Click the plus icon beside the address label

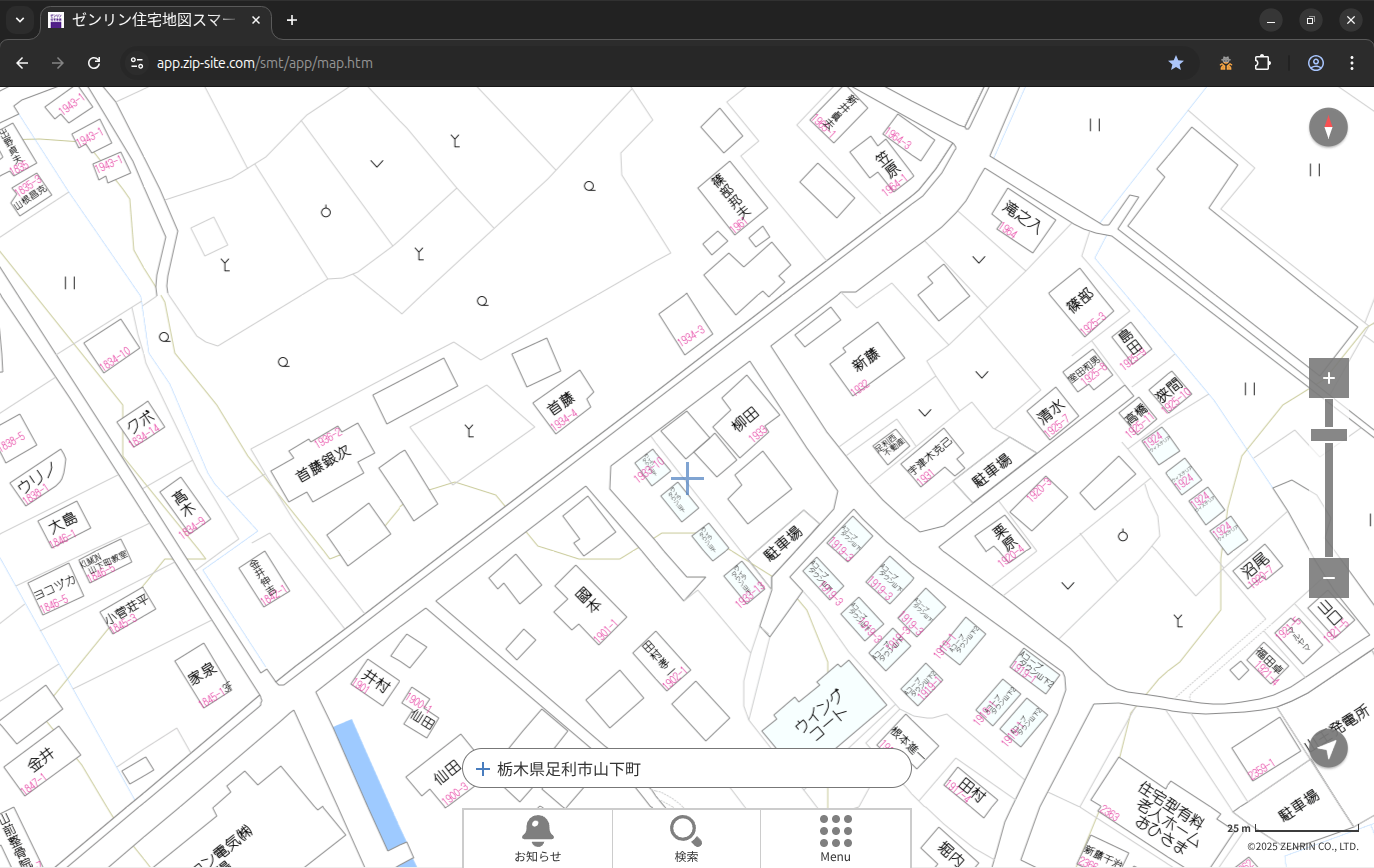(483, 769)
